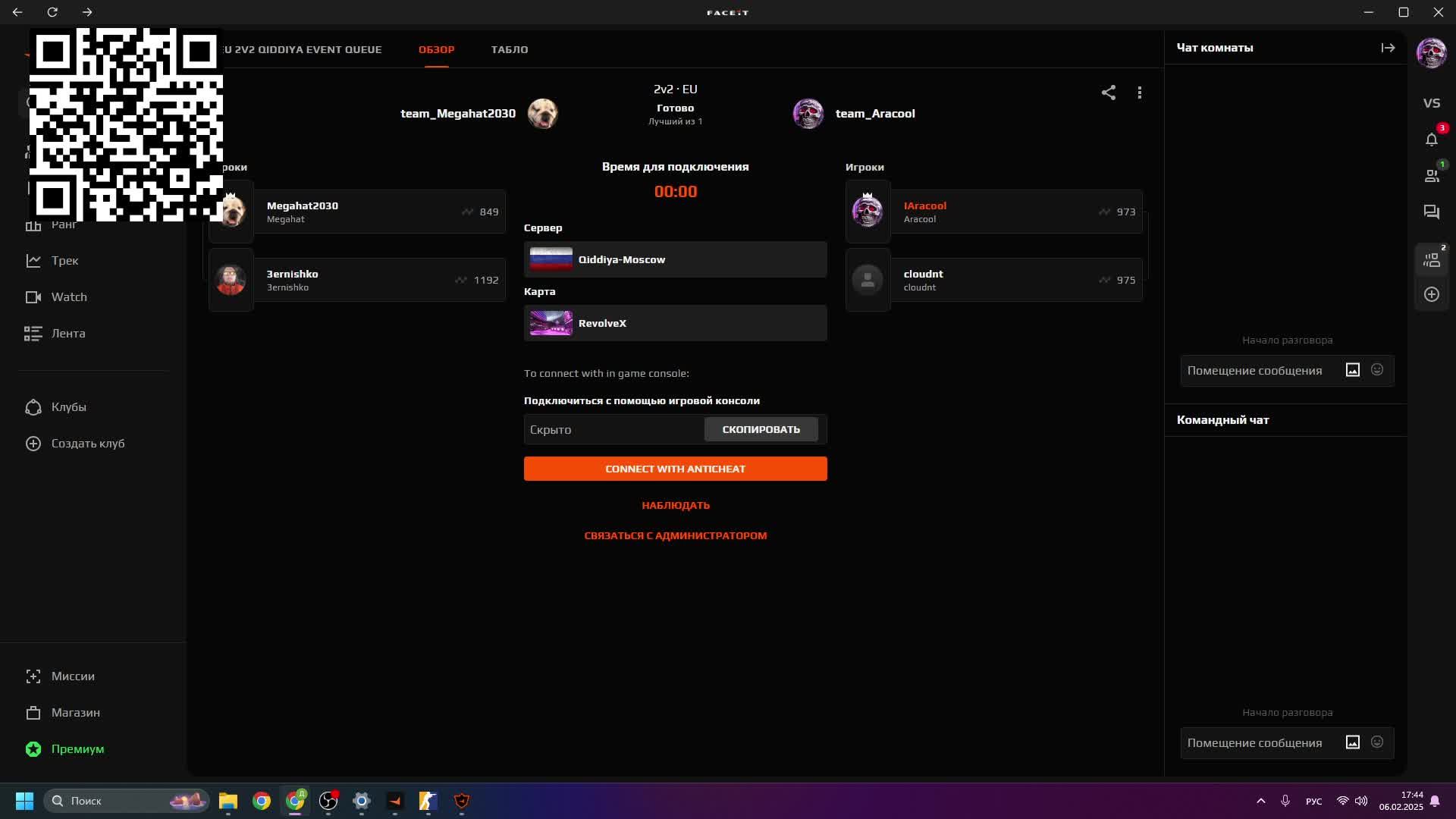Open Counter-Strike icon in taskbar
Image resolution: width=1456 pixels, height=819 pixels.
click(x=428, y=801)
